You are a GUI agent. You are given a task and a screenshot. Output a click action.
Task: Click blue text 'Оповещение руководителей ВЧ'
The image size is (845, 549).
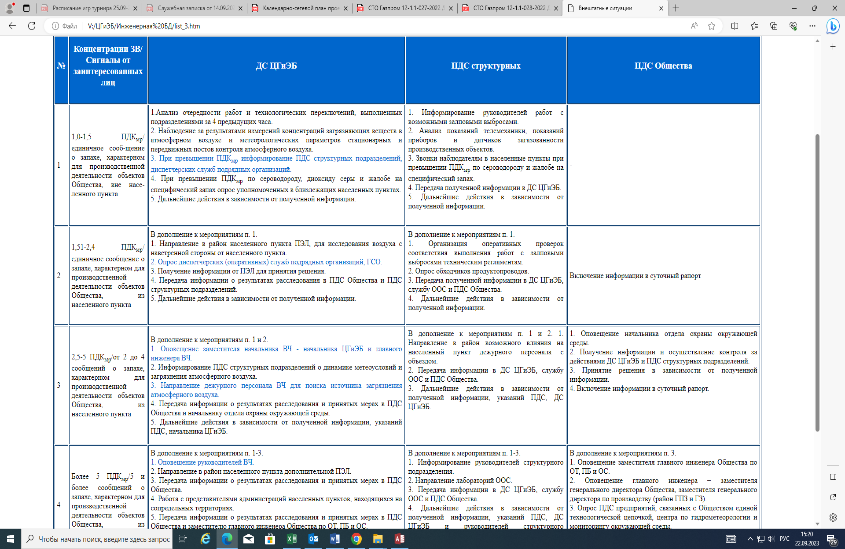pos(205,462)
